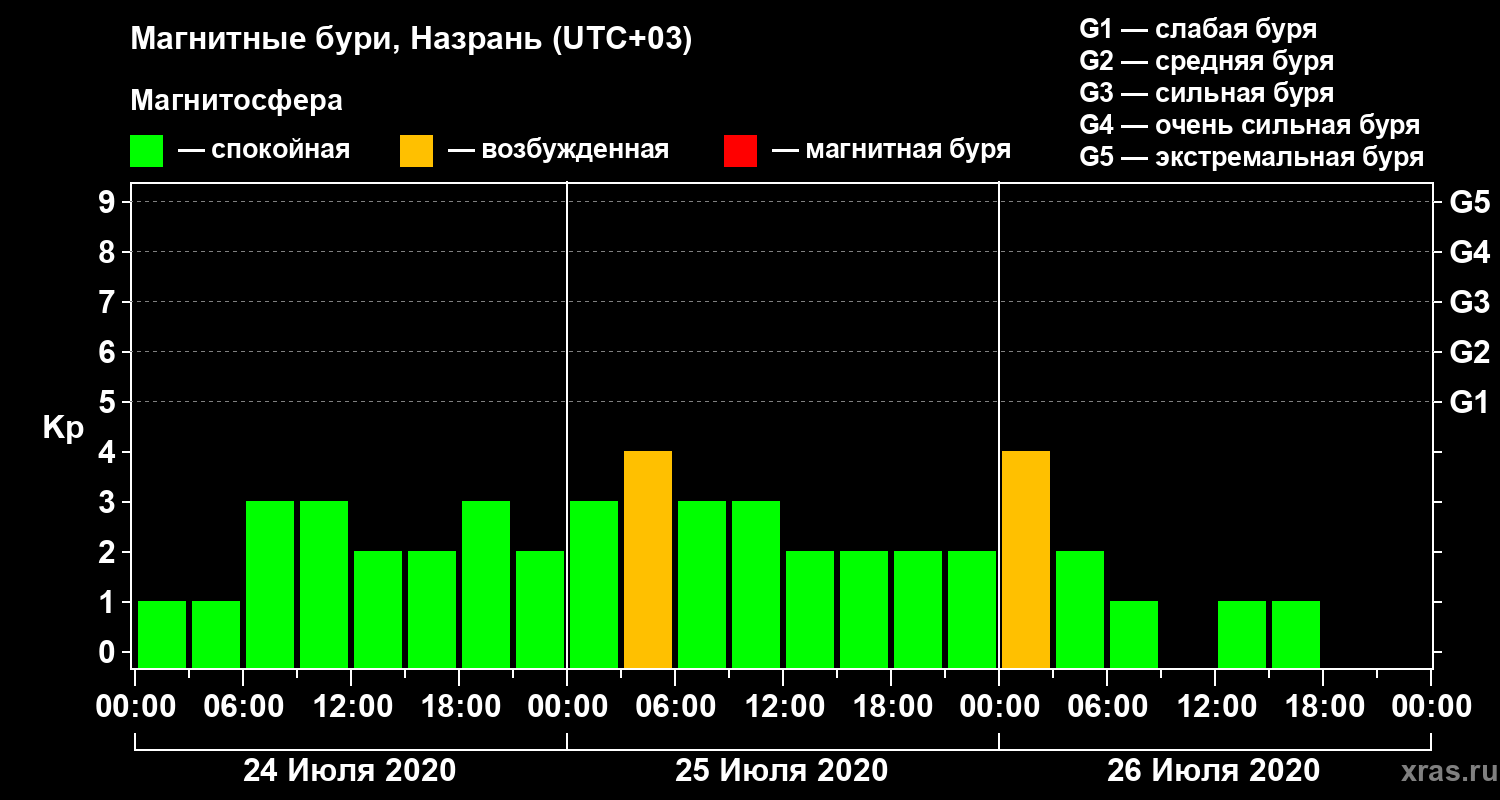This screenshot has width=1500, height=800.
Task: Click the last green bar of 26 July
Action: pyautogui.click(x=1296, y=634)
